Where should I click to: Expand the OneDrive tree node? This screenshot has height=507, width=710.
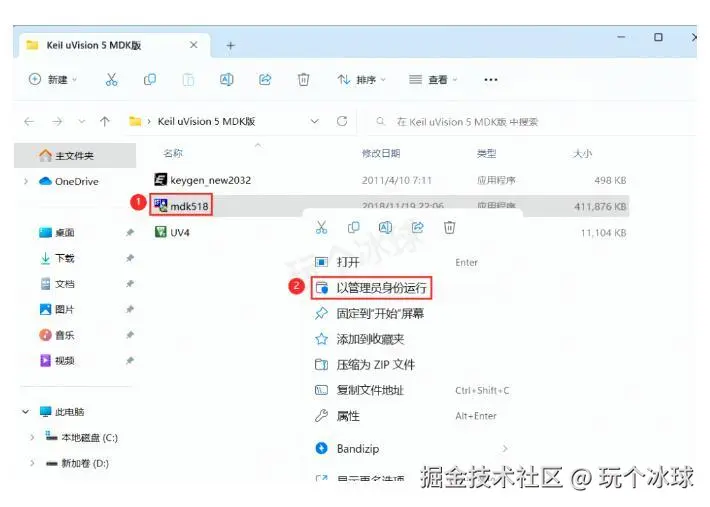26,182
